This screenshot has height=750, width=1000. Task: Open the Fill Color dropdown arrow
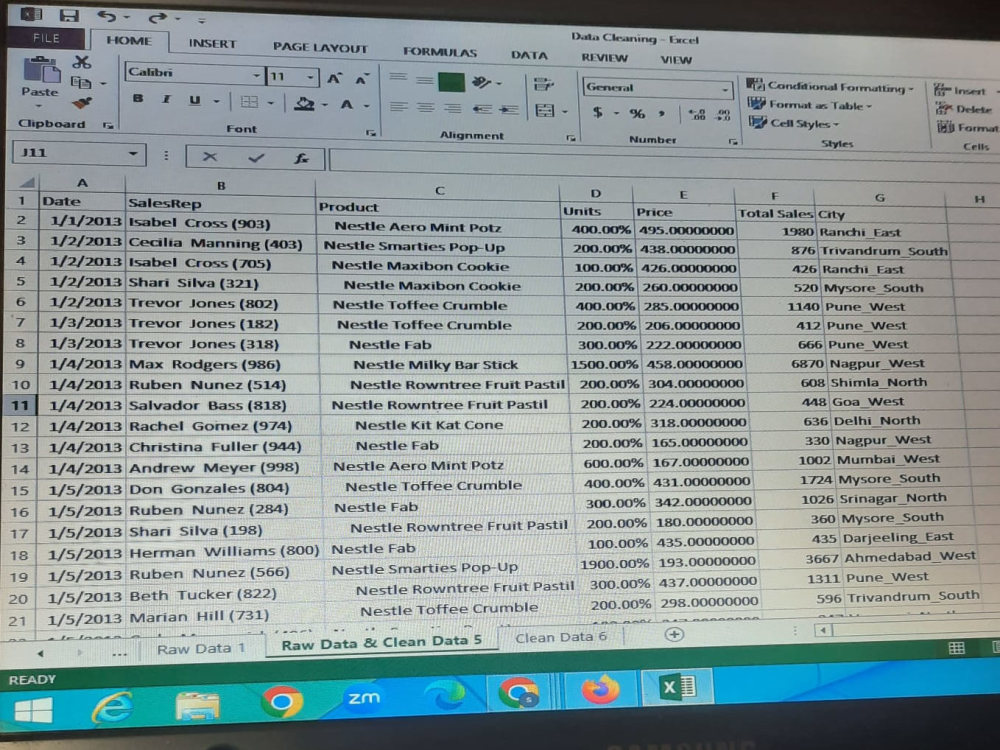point(325,105)
